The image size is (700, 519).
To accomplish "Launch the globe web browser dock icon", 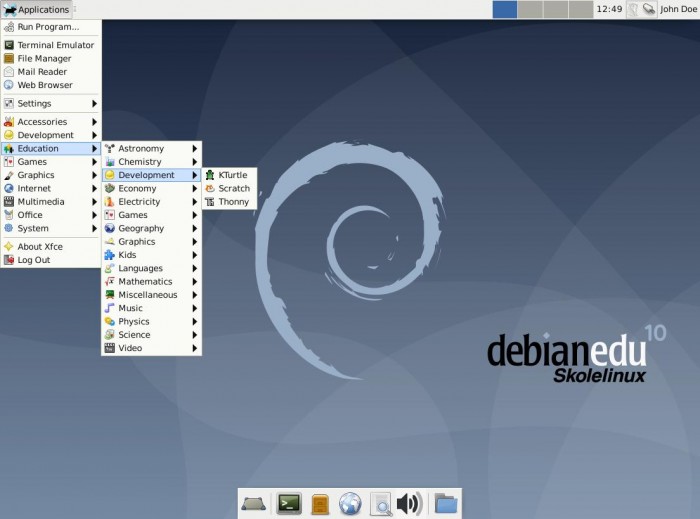I will click(349, 503).
